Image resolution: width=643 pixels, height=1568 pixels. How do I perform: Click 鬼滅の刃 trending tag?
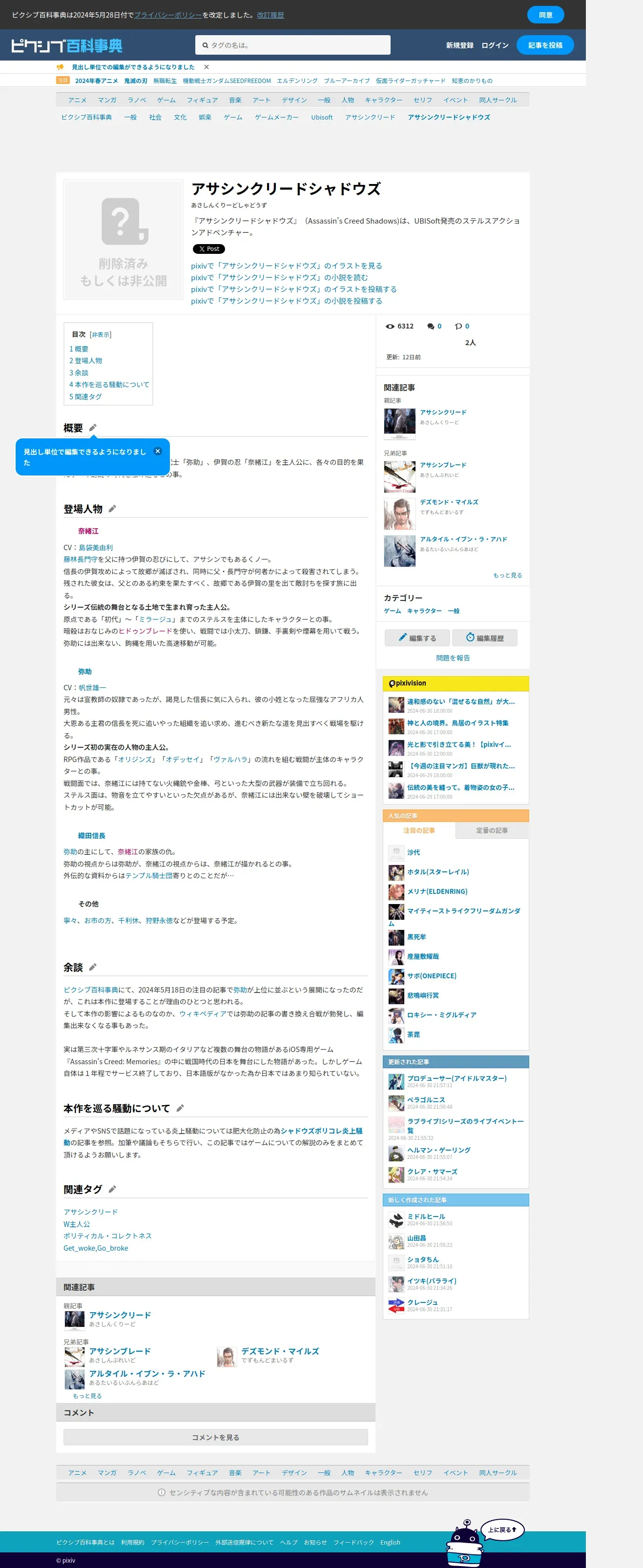point(136,81)
